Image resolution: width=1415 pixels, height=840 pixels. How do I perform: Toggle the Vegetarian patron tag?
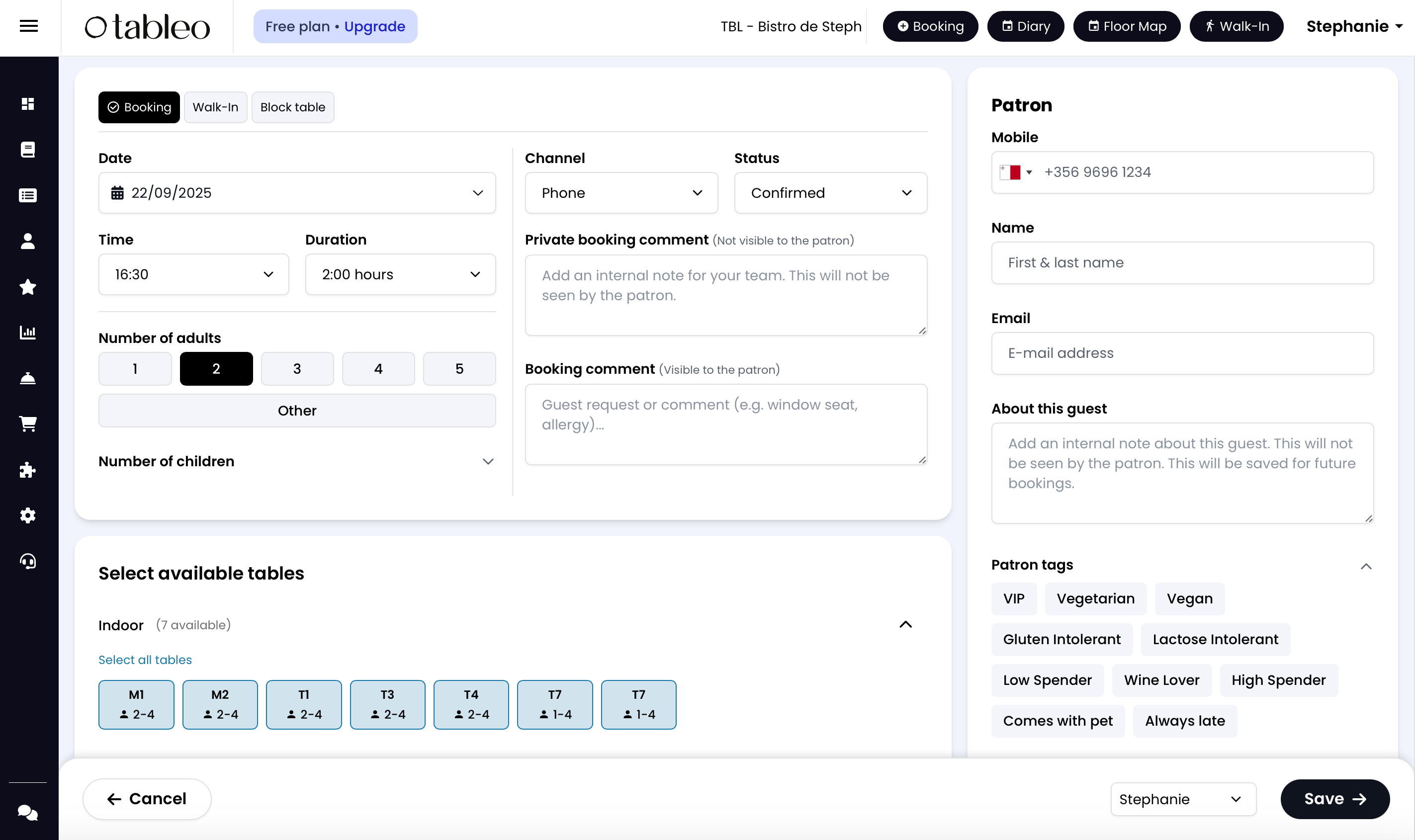coord(1095,598)
